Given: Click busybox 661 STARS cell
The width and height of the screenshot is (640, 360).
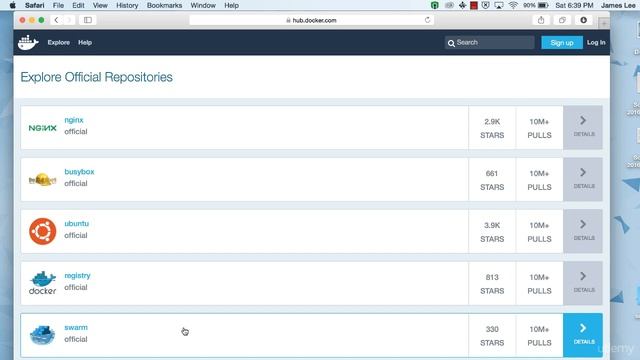Looking at the screenshot, I should (492, 180).
